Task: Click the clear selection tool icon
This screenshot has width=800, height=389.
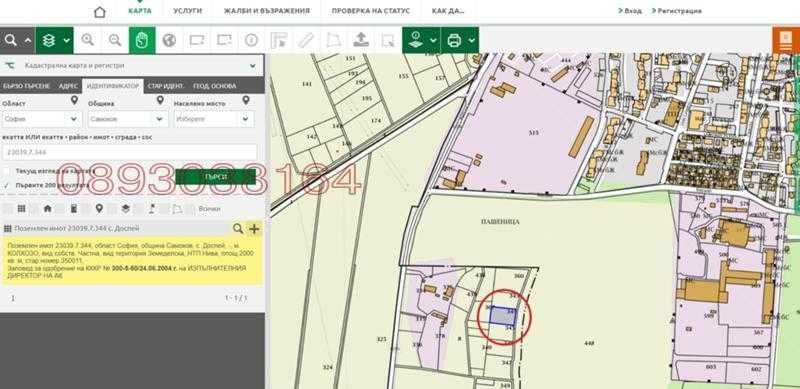Action: 388,40
